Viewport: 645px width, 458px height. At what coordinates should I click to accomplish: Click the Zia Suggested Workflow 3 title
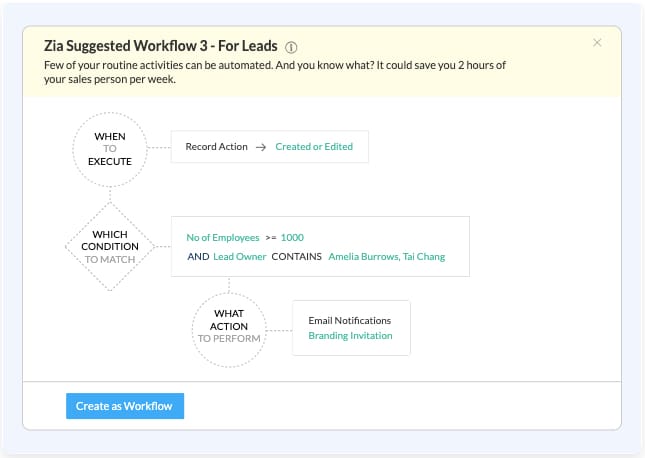[161, 46]
